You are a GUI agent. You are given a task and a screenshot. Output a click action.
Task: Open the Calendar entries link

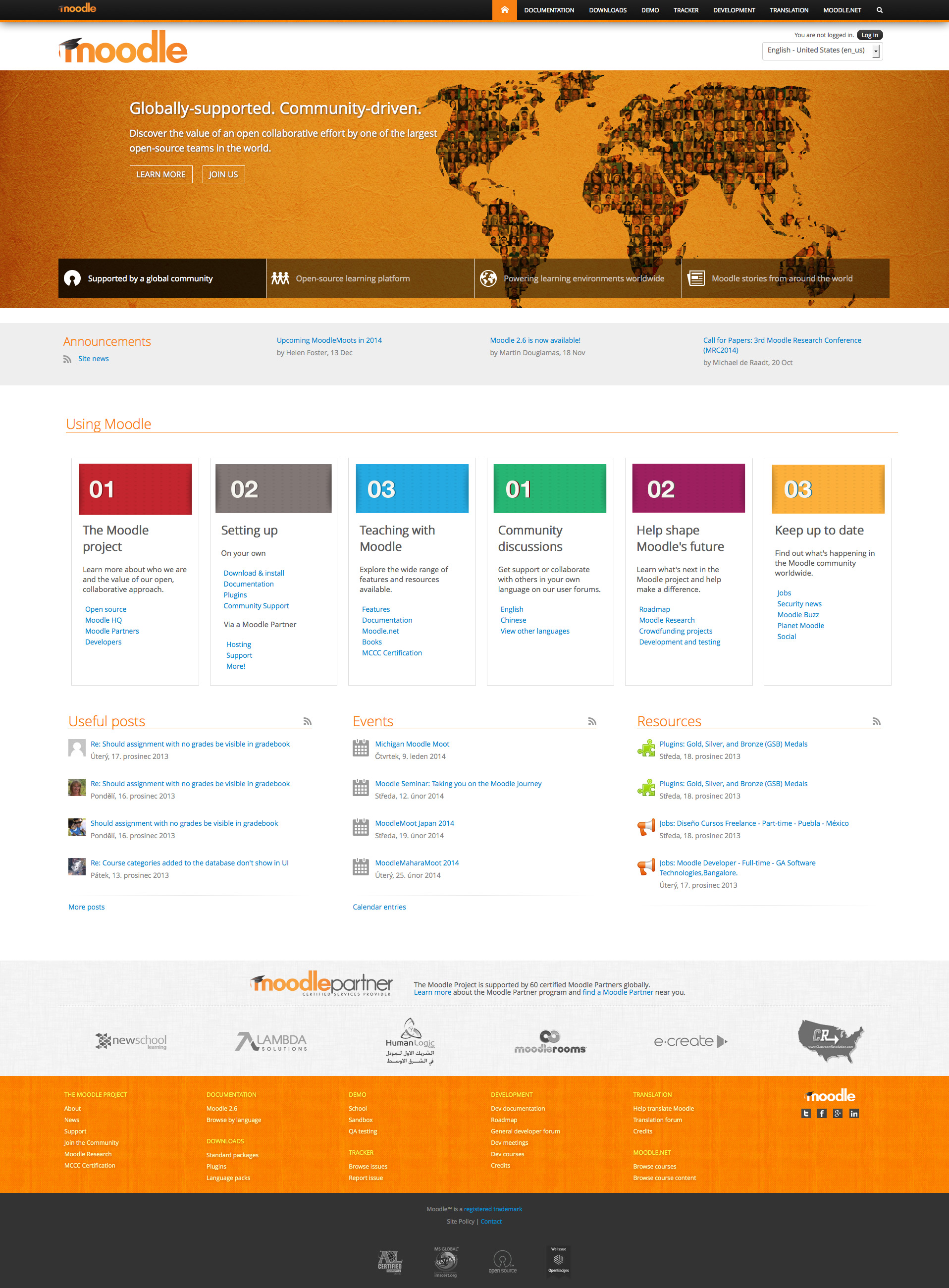pyautogui.click(x=379, y=907)
